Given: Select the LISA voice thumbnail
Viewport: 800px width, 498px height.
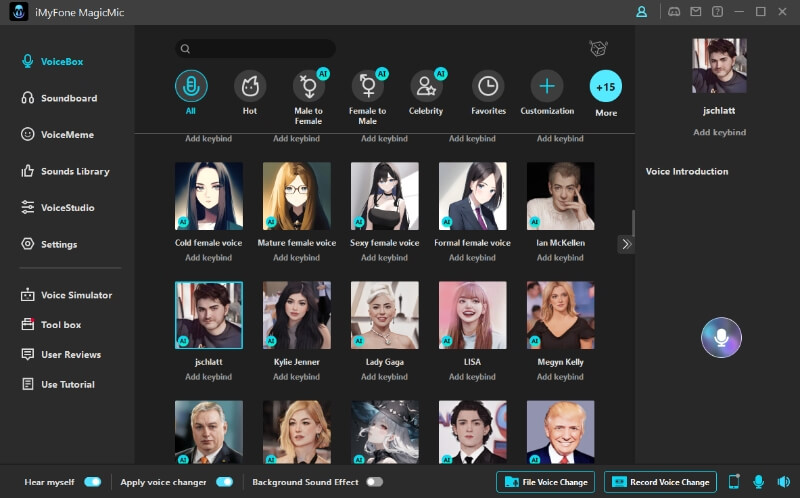Looking at the screenshot, I should 472,315.
